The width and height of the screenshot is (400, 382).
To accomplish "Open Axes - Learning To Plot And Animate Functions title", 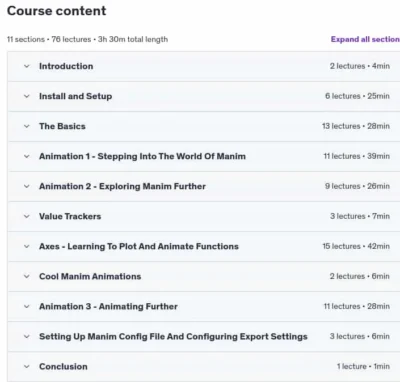I will 139,246.
